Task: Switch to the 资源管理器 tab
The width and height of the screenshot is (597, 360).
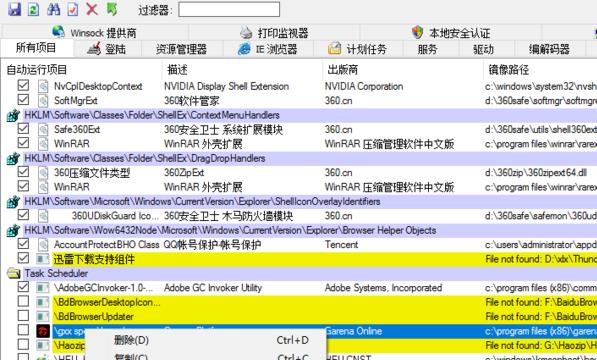Action: (x=182, y=49)
